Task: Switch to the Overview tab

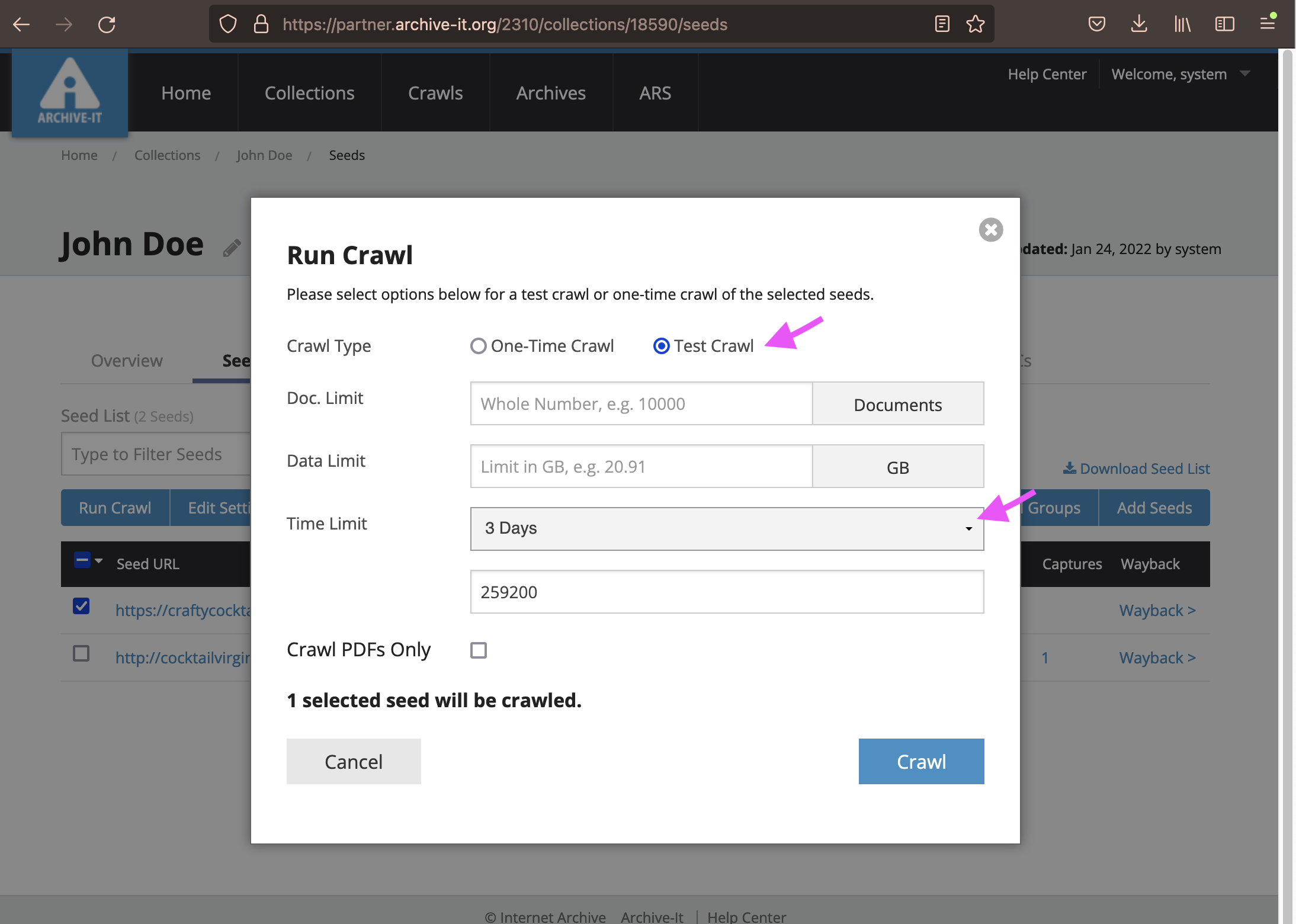Action: (127, 361)
